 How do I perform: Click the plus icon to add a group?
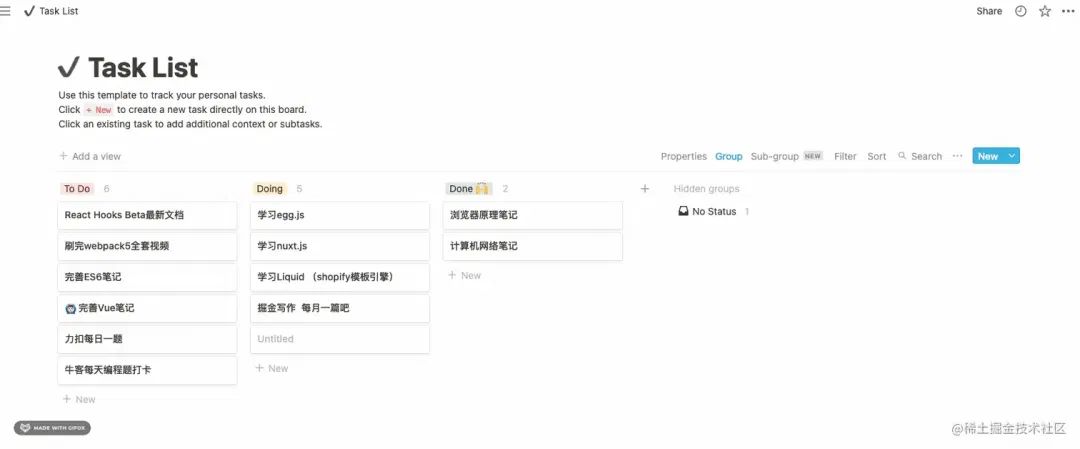click(645, 189)
